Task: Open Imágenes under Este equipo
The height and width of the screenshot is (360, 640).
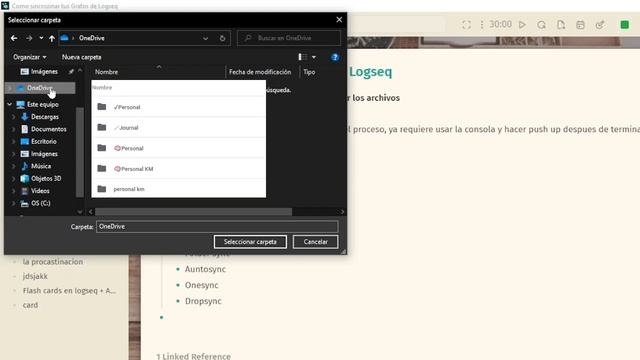Action: [x=44, y=154]
